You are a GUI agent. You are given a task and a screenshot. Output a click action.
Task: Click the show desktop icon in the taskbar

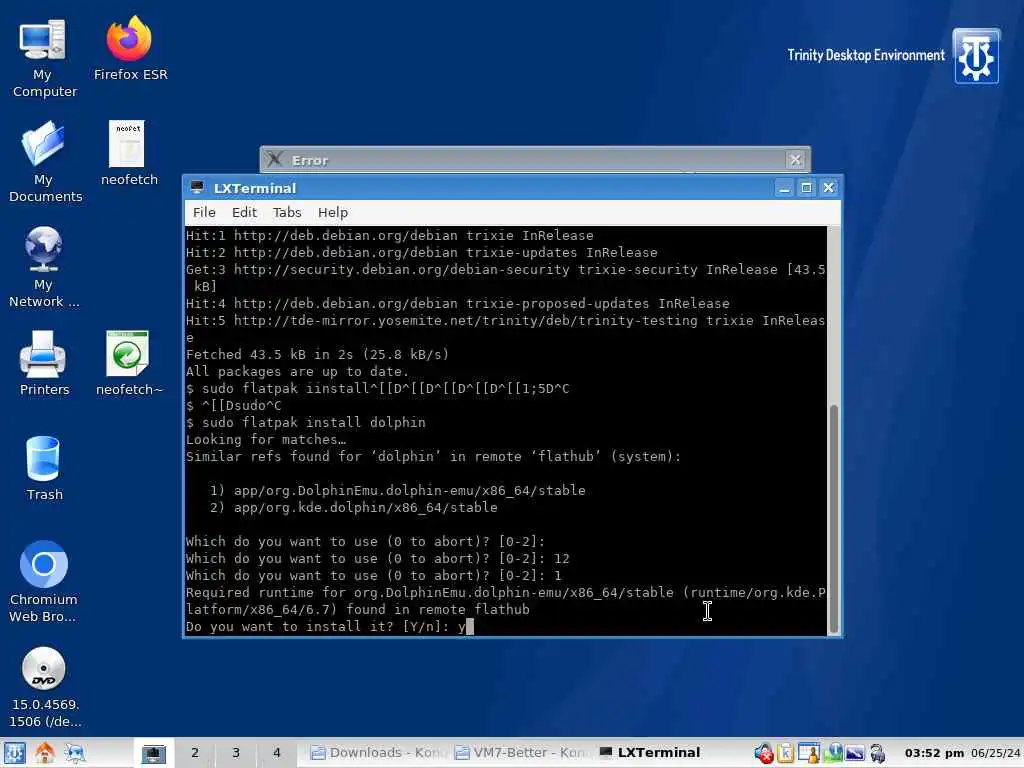(x=74, y=753)
